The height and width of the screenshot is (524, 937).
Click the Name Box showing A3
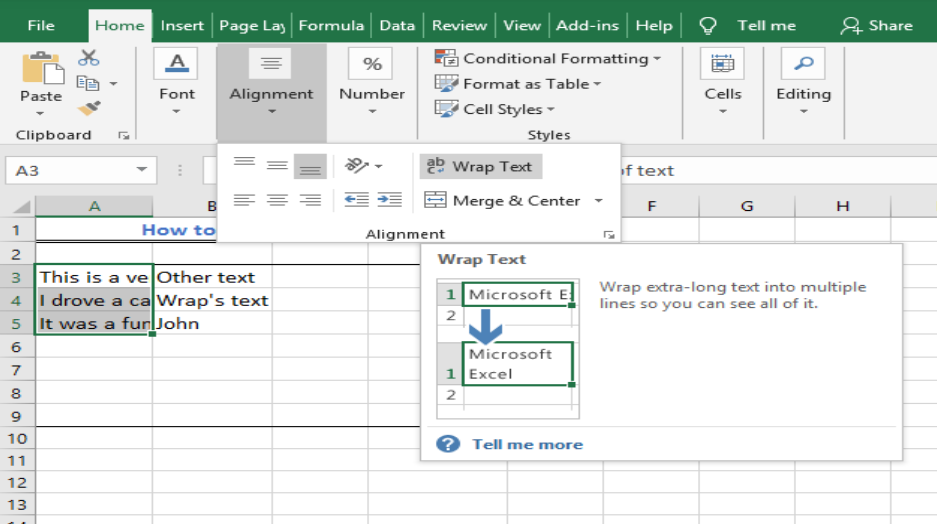click(x=81, y=170)
